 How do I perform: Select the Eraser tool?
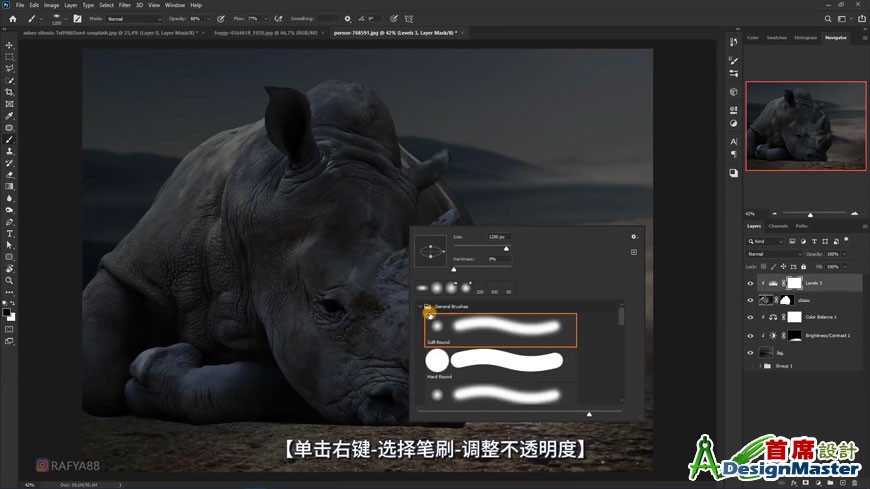point(9,175)
